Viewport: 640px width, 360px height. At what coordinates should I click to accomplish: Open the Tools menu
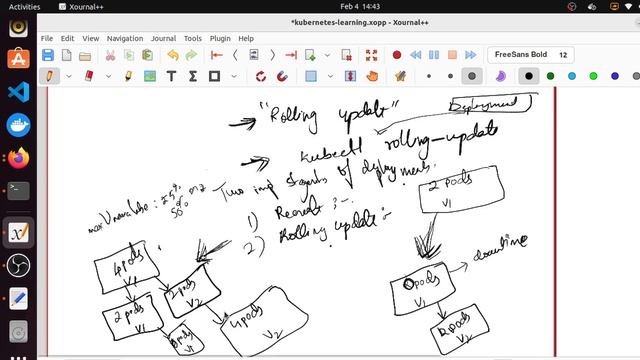click(193, 38)
